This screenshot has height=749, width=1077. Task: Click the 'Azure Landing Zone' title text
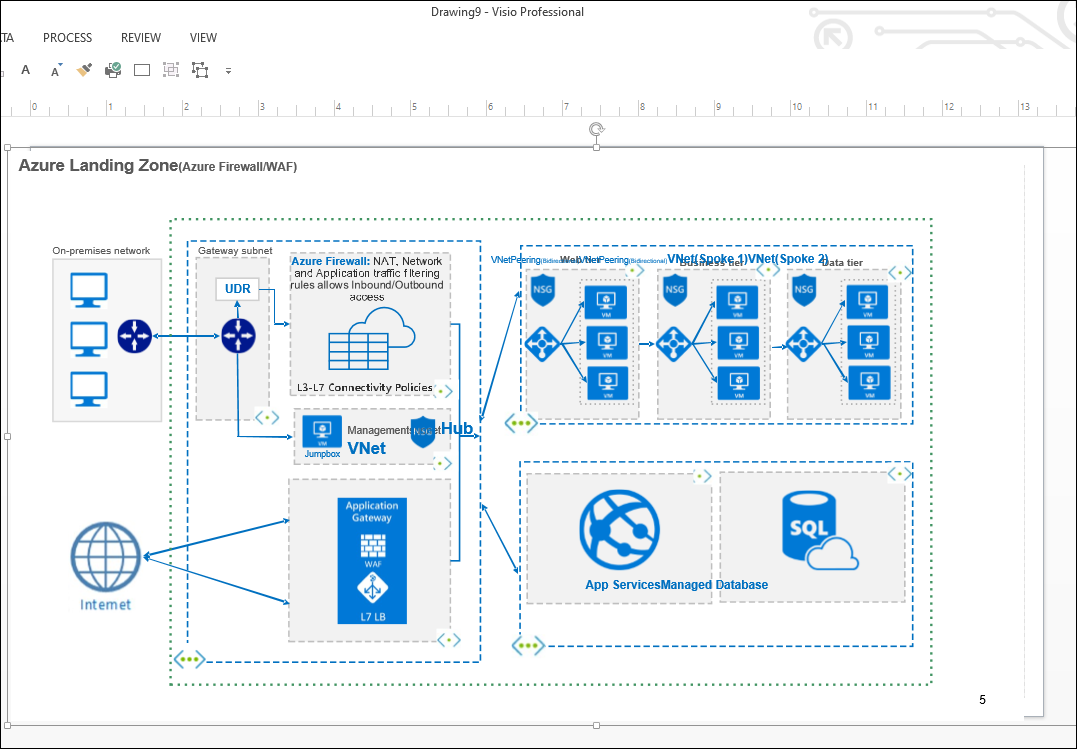pos(98,166)
